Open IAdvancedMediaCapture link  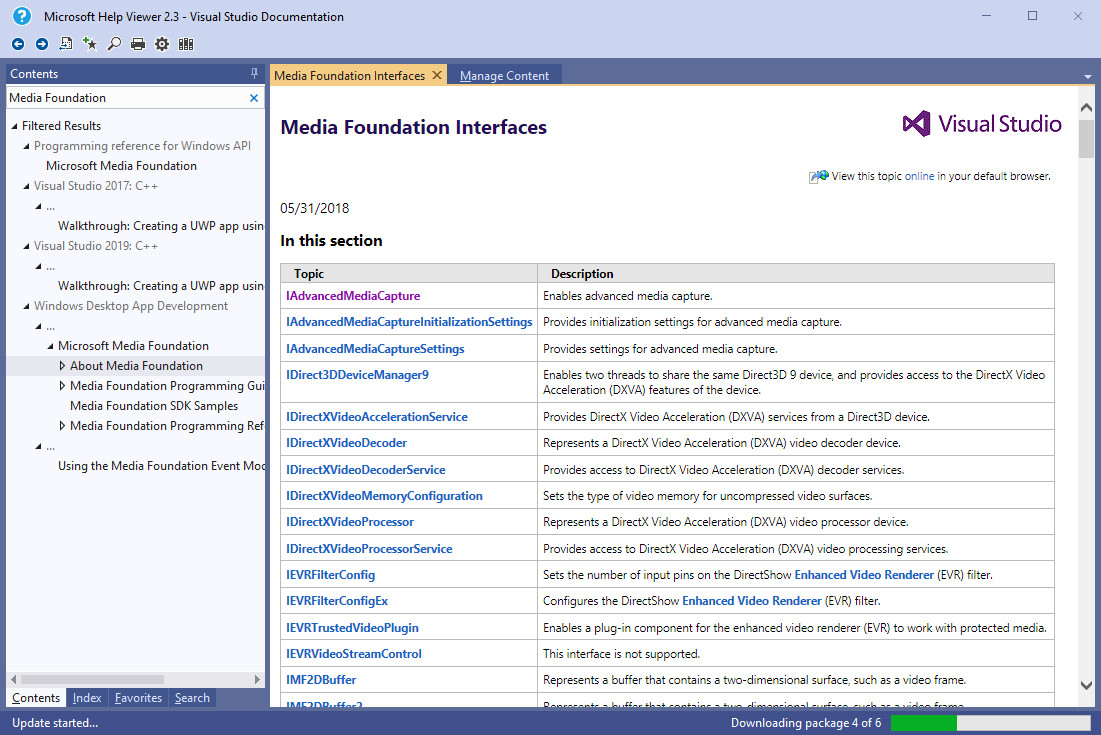[x=353, y=296]
